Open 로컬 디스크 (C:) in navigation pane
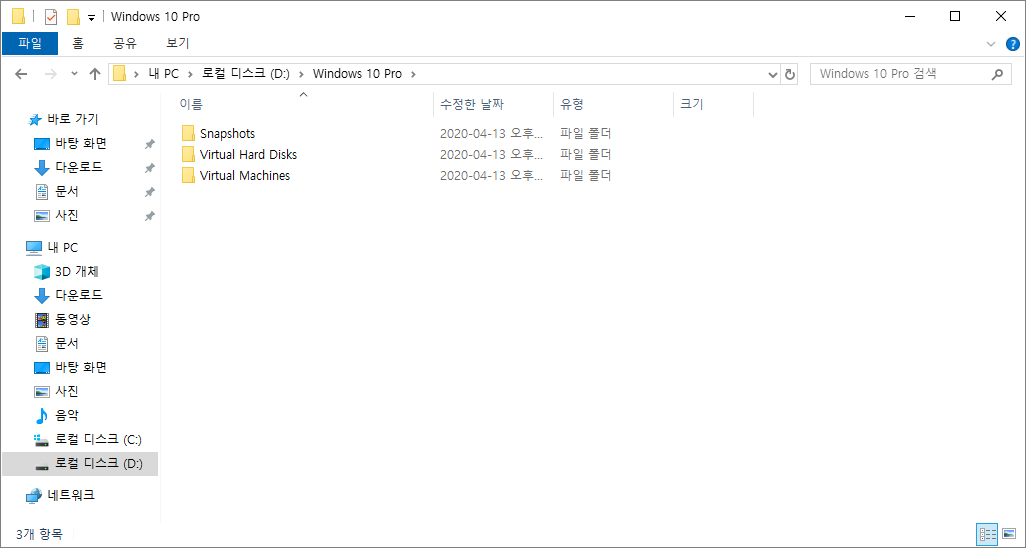 pyautogui.click(x=98, y=439)
